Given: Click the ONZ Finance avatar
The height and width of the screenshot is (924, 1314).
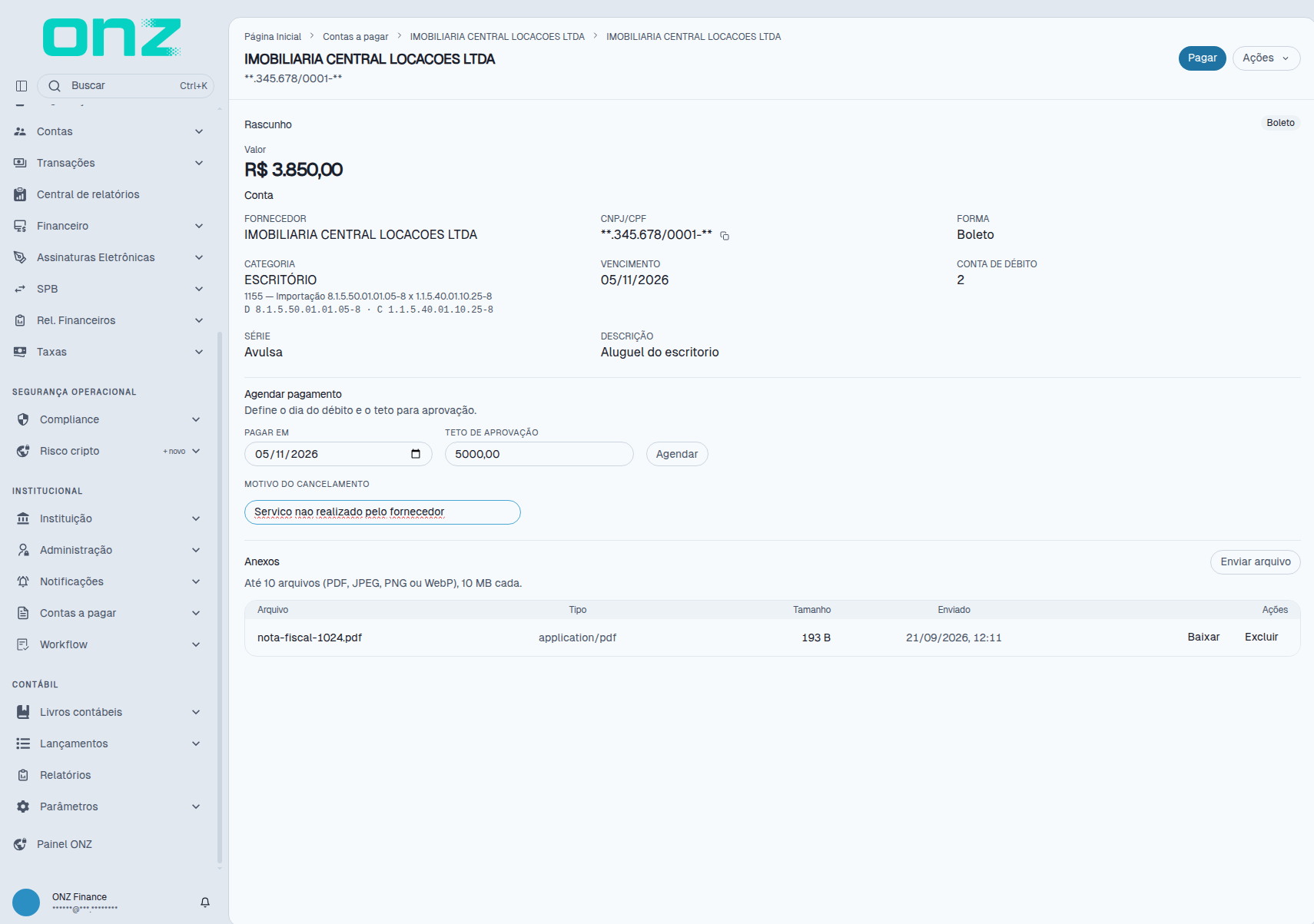Looking at the screenshot, I should (x=26, y=902).
